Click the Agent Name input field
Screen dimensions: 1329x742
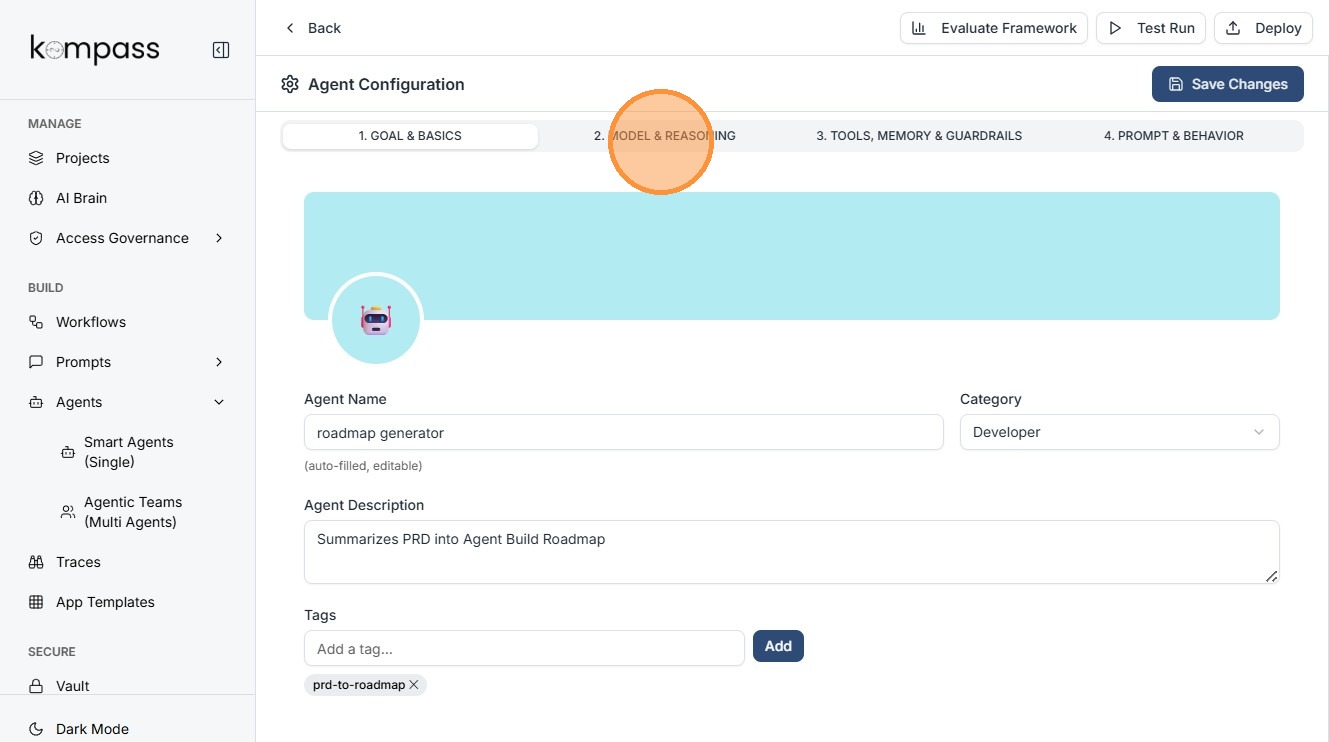point(623,432)
